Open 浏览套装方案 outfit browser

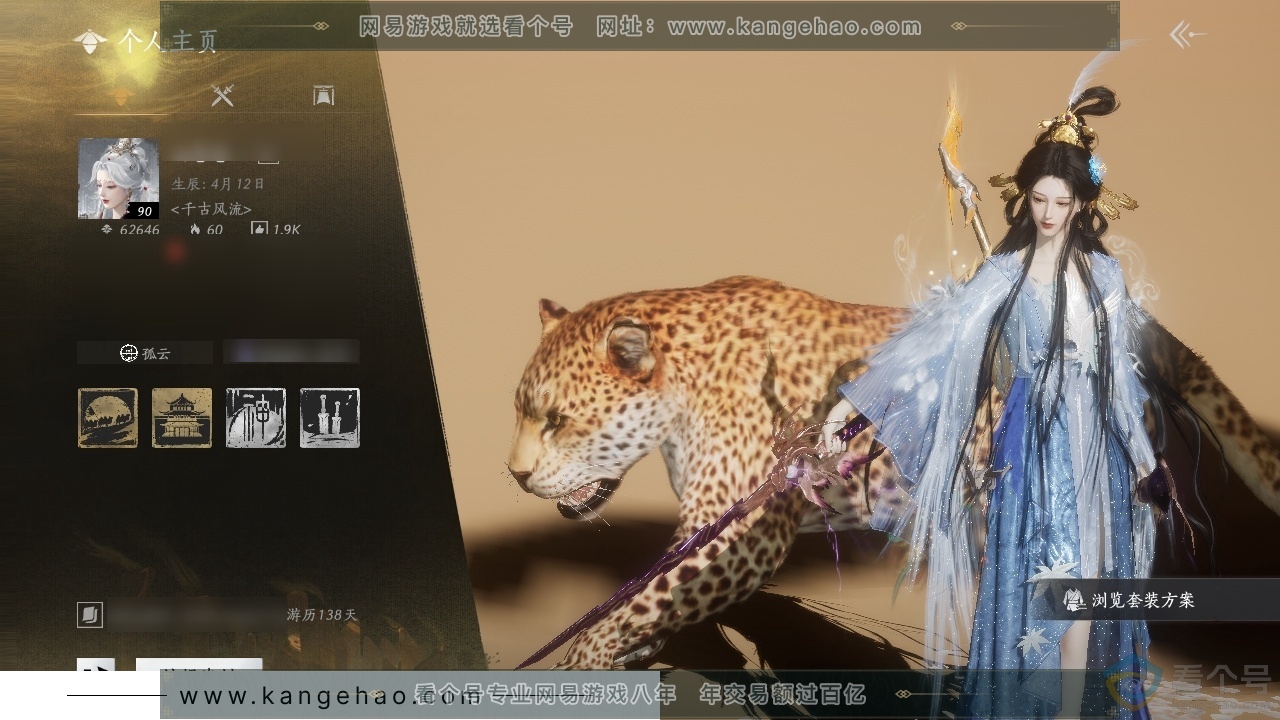click(1158, 600)
